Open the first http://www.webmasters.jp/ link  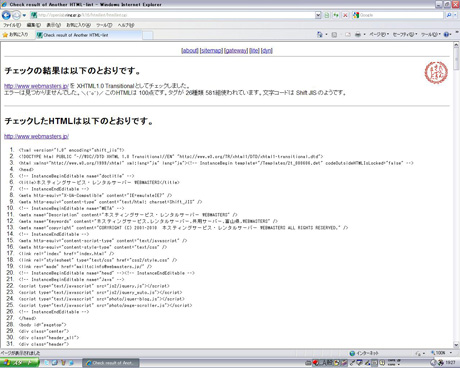(36, 86)
